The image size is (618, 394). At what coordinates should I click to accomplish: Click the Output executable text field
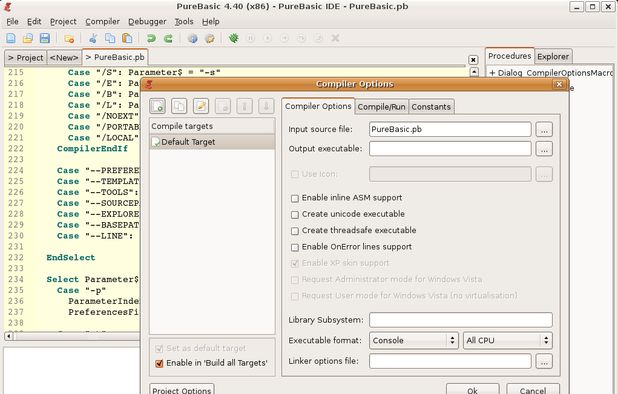tap(450, 149)
